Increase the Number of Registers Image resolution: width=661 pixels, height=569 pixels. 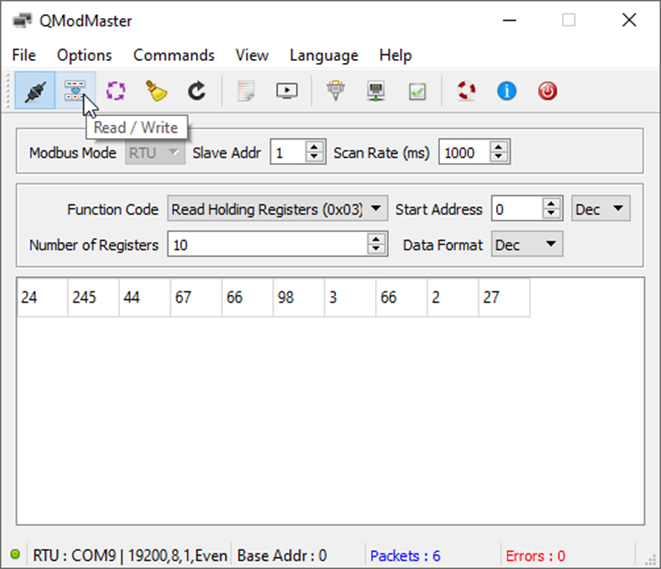[x=376, y=239]
